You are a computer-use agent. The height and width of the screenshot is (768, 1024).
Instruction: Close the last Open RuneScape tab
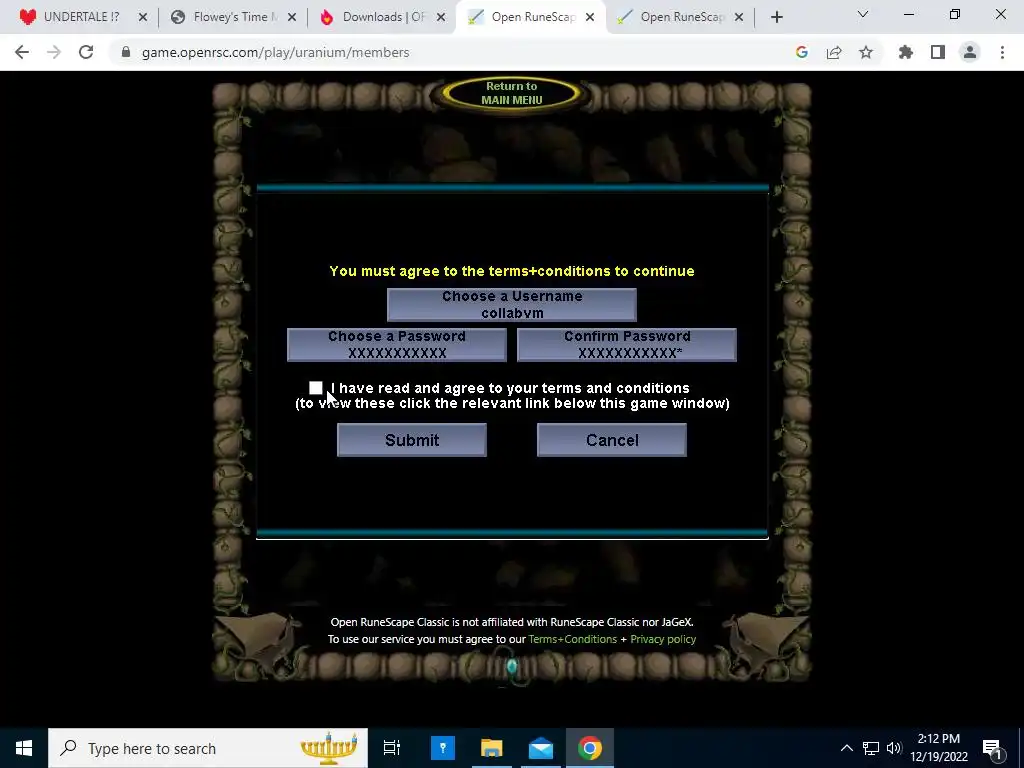coord(739,18)
